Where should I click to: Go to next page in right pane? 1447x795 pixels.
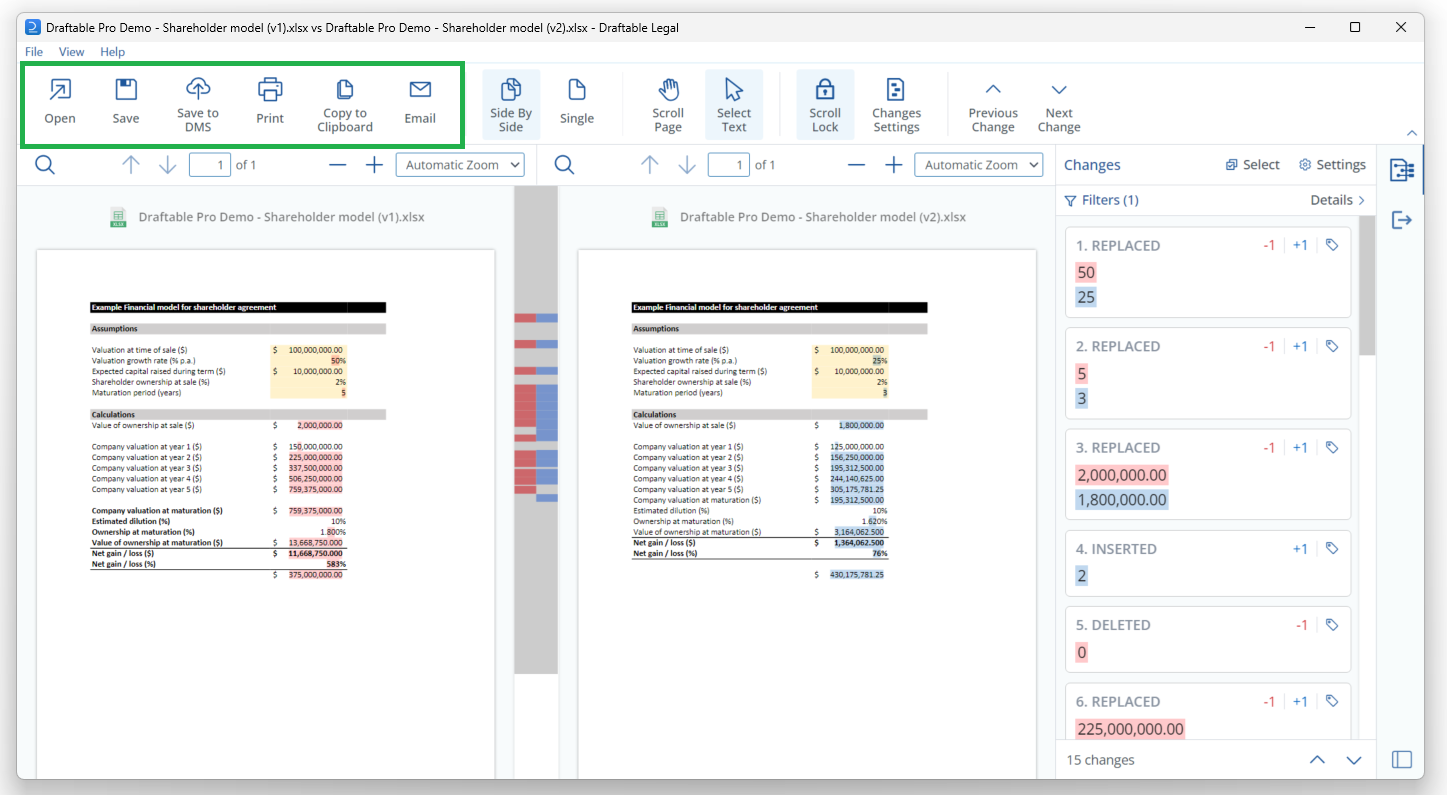click(x=687, y=165)
